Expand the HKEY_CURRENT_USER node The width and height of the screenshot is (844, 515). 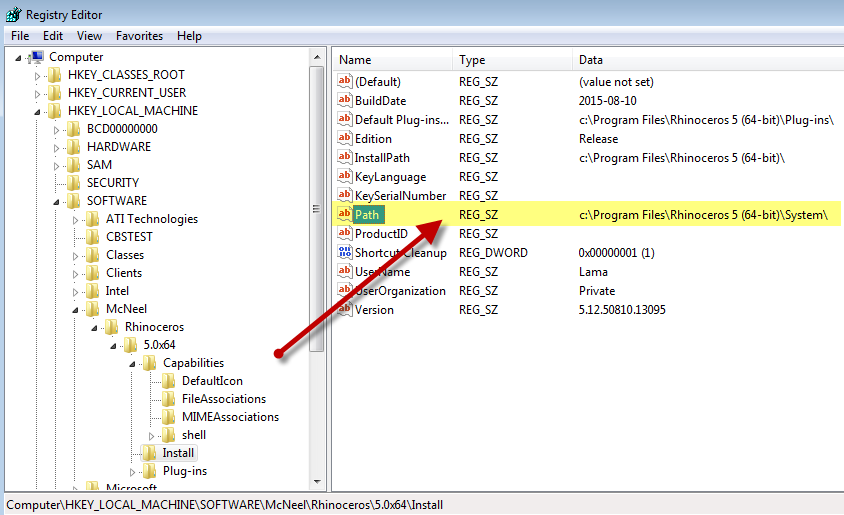[37, 94]
